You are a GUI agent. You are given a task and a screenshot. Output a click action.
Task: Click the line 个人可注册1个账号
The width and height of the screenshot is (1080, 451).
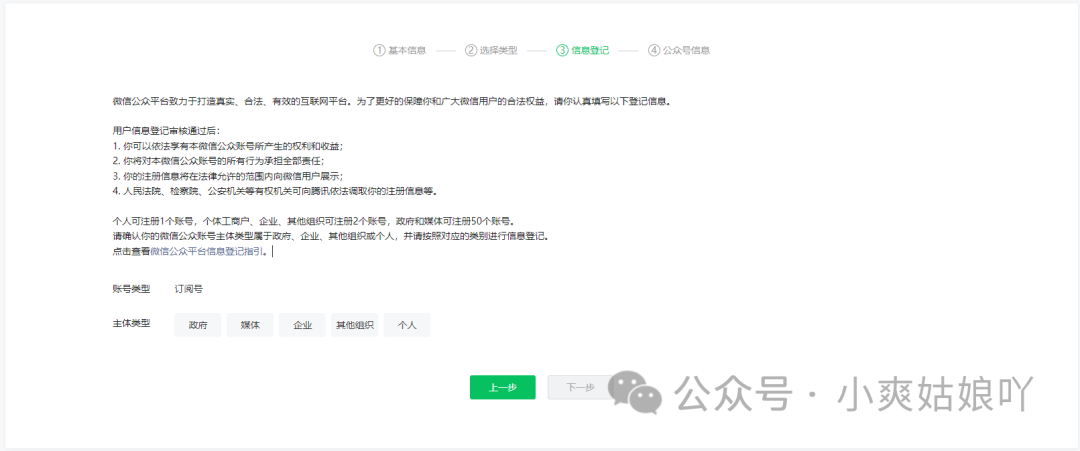[x=313, y=222]
